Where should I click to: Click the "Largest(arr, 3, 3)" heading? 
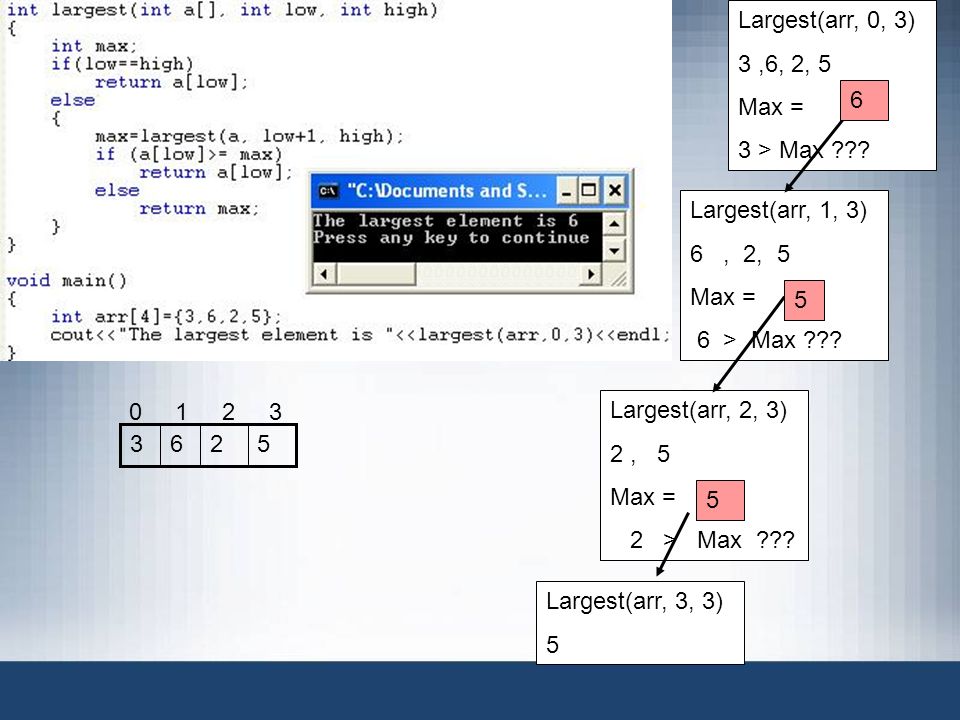tap(634, 601)
